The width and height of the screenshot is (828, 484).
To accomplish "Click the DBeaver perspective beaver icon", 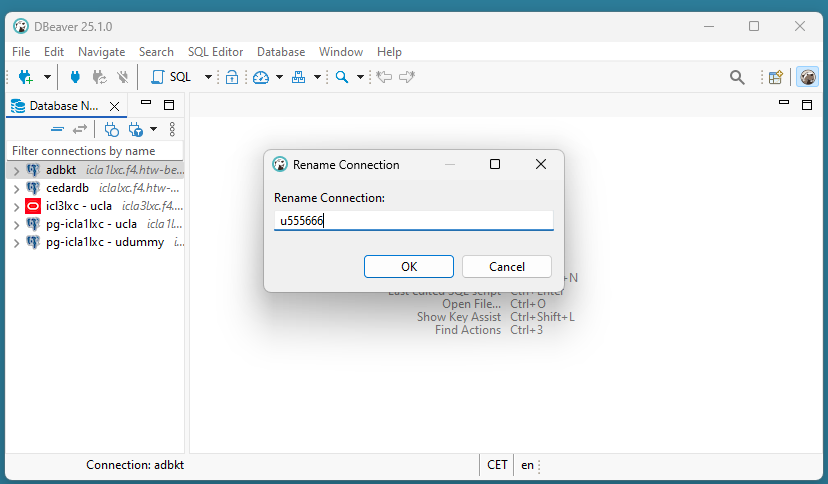I will tap(807, 77).
